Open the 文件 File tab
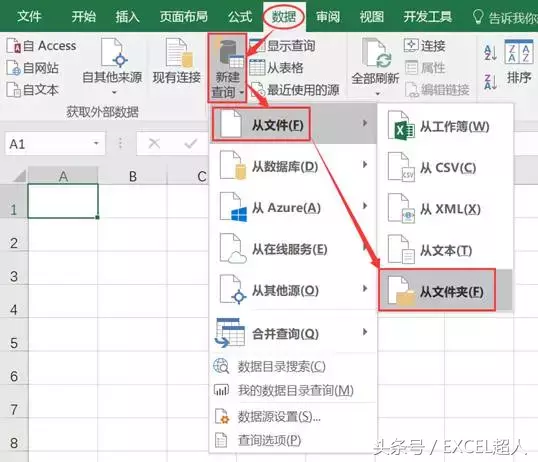This screenshot has height=462, width=538. pos(29,16)
